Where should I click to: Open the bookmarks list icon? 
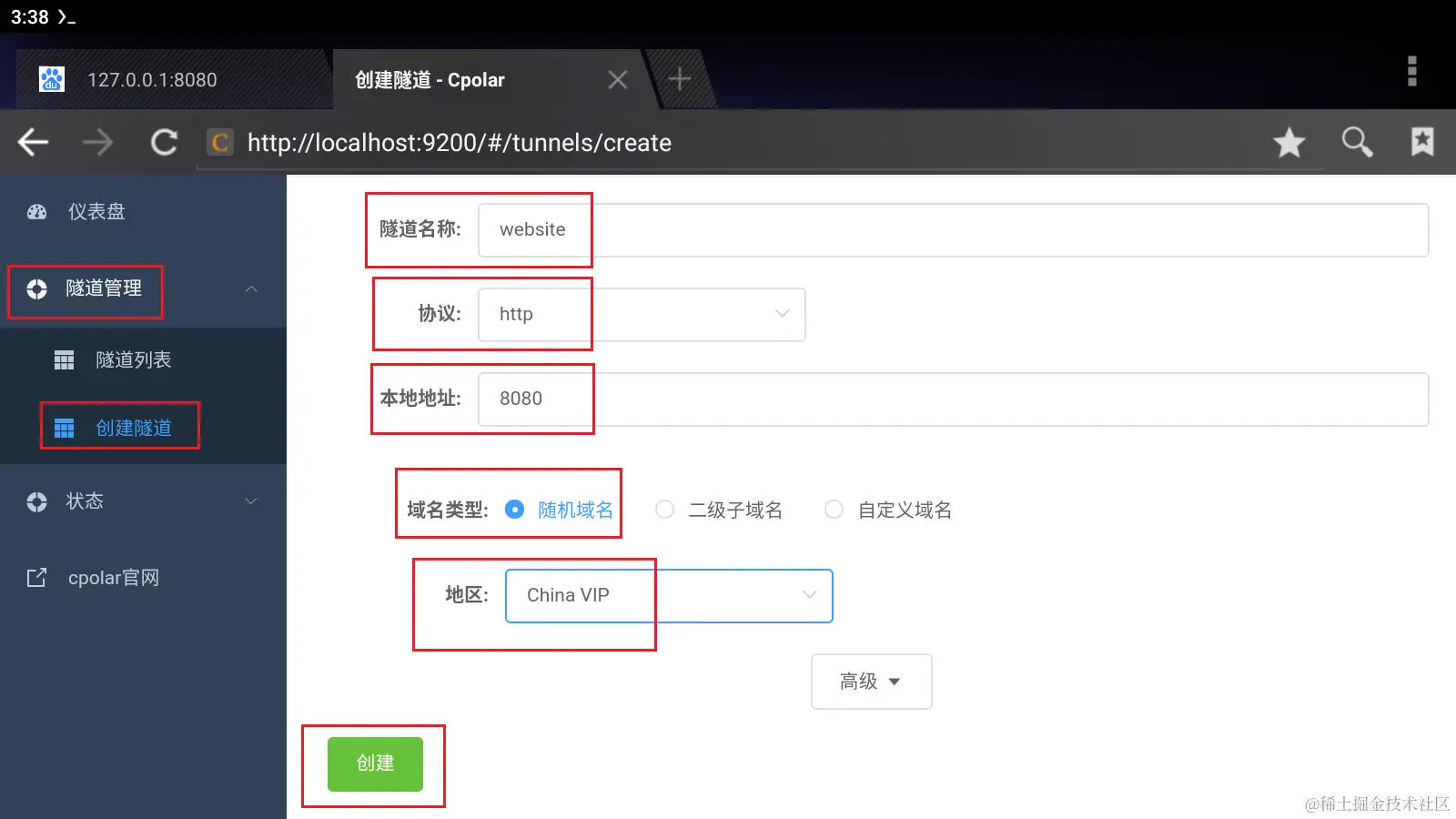pos(1422,142)
